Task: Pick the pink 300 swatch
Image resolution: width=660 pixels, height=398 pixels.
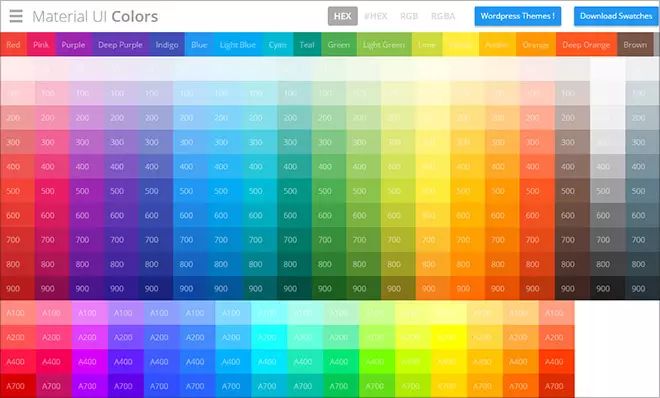Action: 52,142
